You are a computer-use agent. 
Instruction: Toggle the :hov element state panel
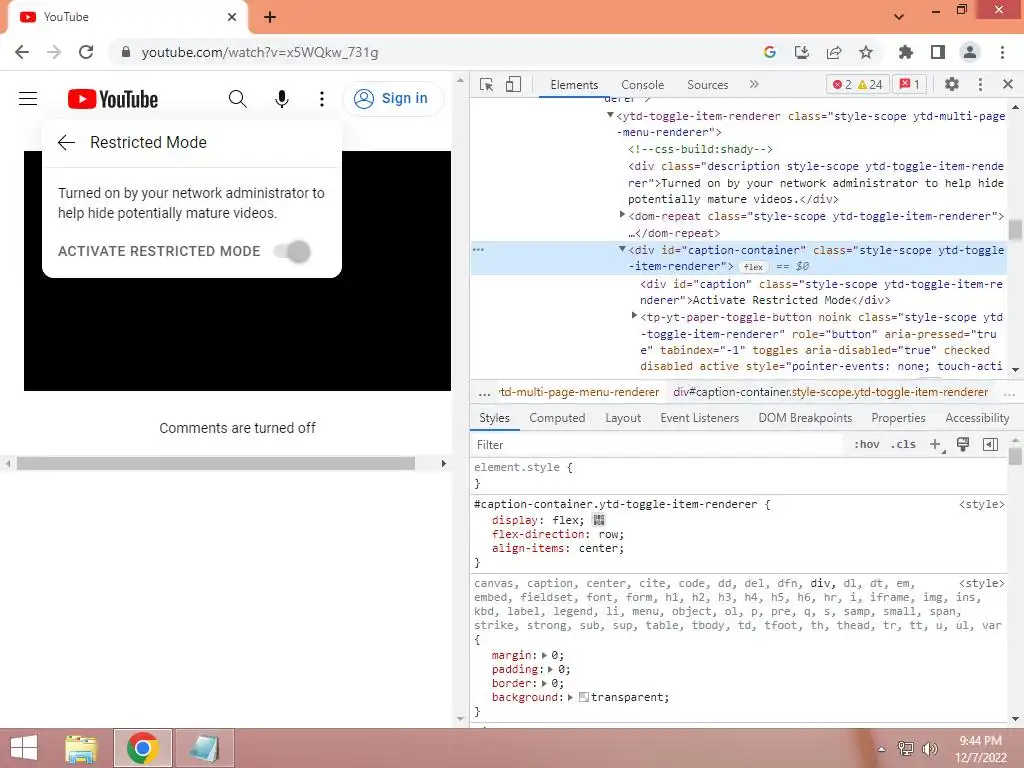866,445
